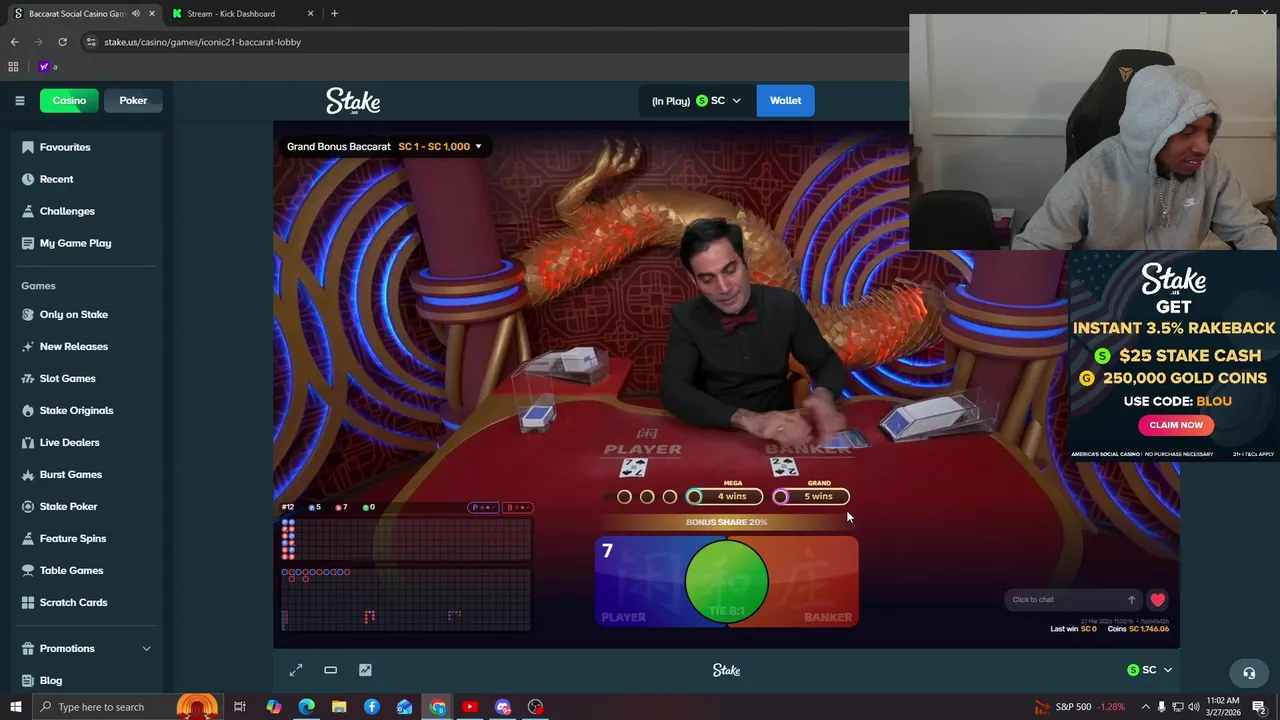Image resolution: width=1280 pixels, height=720 pixels.
Task: Open the Blog link
Action: click(51, 680)
